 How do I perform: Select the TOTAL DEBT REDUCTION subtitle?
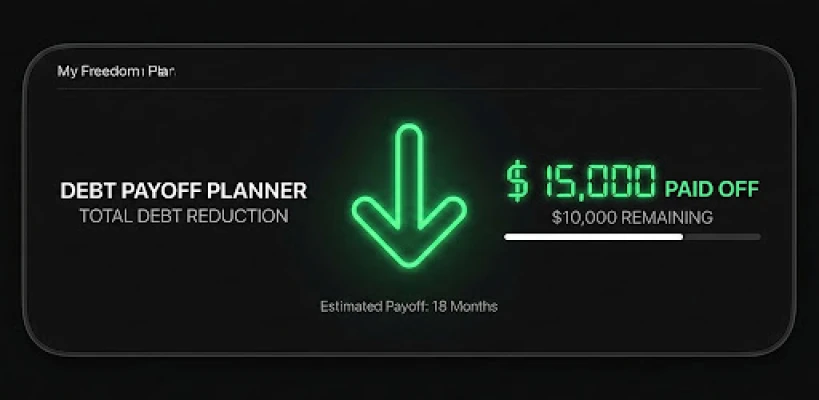184,215
